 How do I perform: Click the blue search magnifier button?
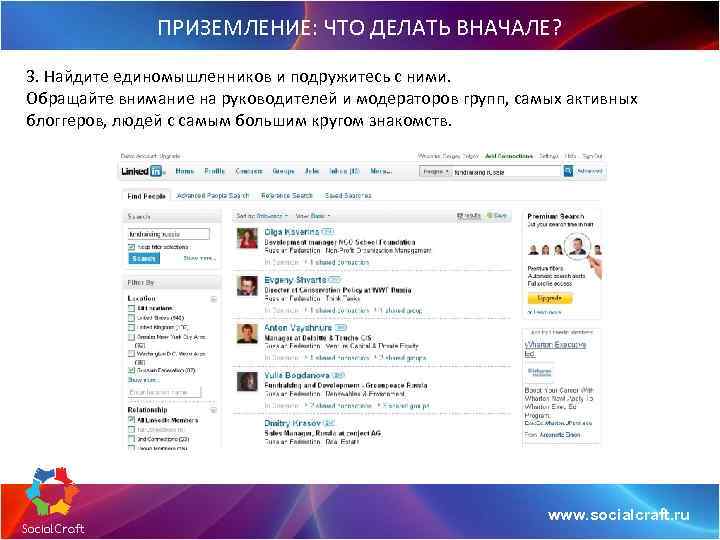coord(568,171)
